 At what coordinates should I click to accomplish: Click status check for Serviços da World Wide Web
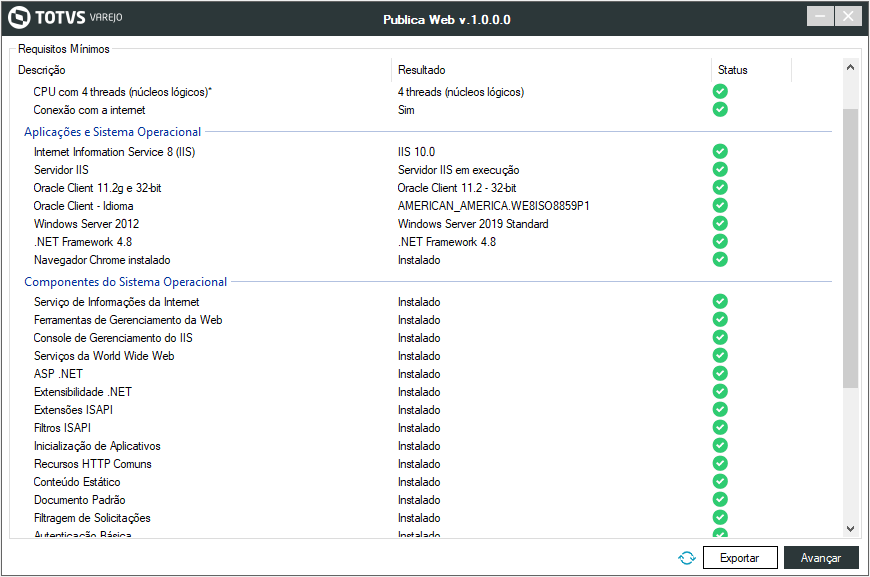point(720,356)
